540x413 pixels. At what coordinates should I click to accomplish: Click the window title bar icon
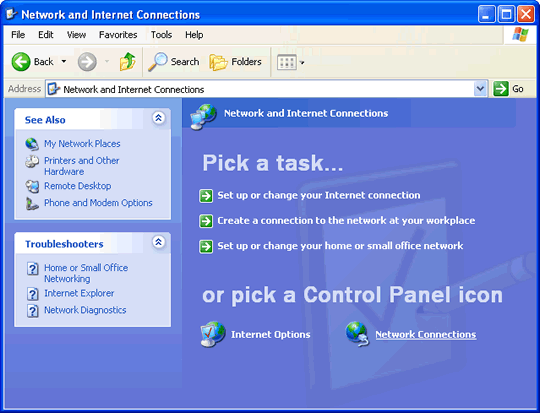coord(12,14)
